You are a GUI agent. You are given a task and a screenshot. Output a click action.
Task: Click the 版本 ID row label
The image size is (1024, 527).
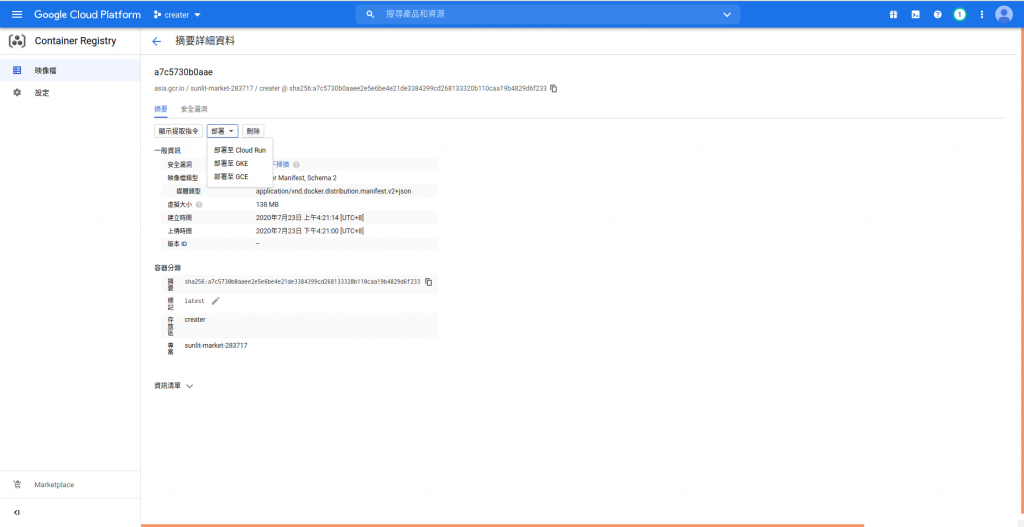point(178,244)
